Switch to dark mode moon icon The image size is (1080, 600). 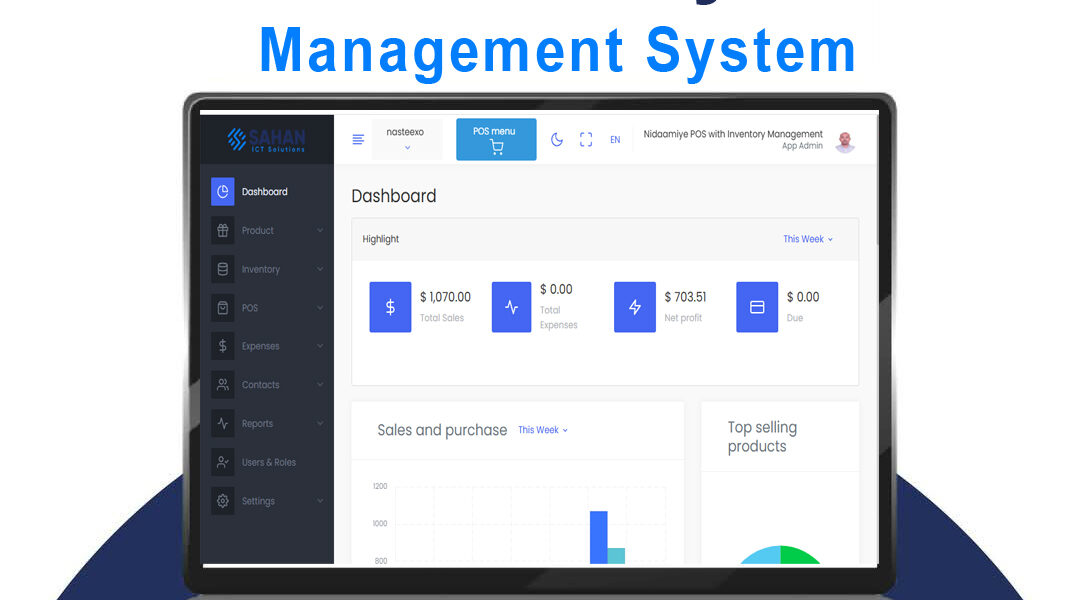[x=557, y=140]
